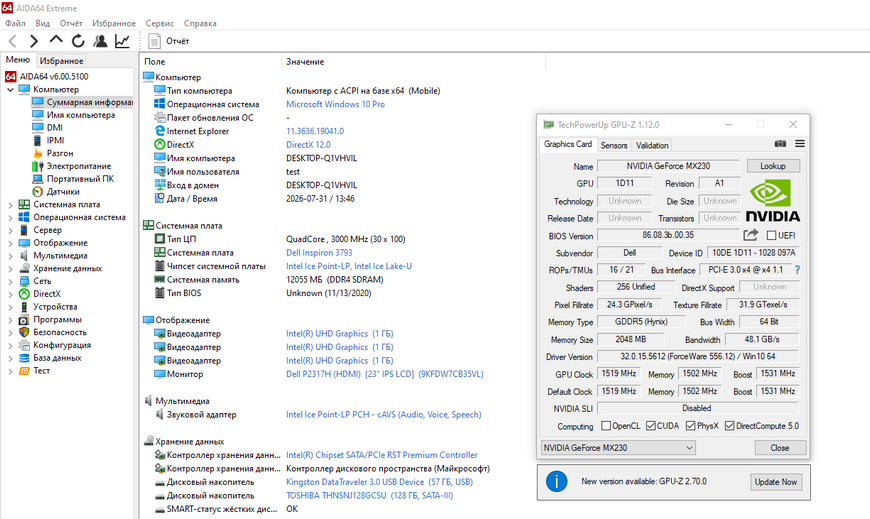Image resolution: width=870 pixels, height=519 pixels.
Task: Open the Dell P2317H monitor link
Action: (x=385, y=374)
